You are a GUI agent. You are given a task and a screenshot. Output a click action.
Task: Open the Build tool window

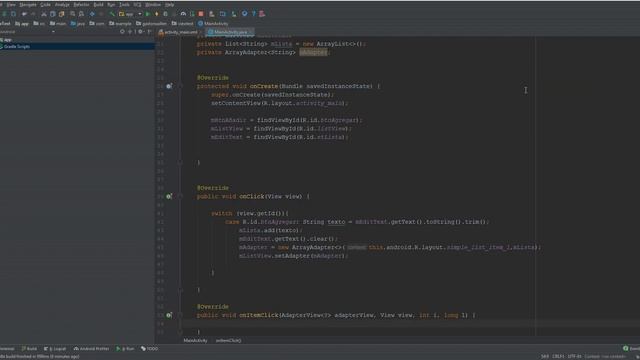[29, 349]
